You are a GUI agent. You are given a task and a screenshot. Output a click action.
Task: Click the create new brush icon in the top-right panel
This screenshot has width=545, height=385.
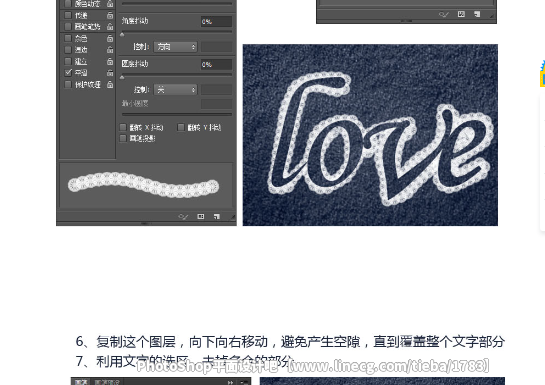pyautogui.click(x=477, y=14)
